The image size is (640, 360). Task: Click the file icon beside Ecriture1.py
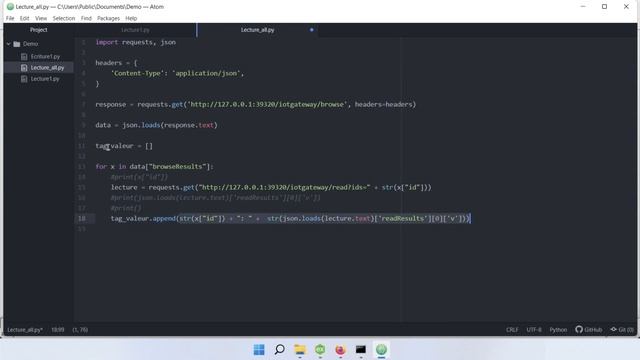tap(24, 56)
